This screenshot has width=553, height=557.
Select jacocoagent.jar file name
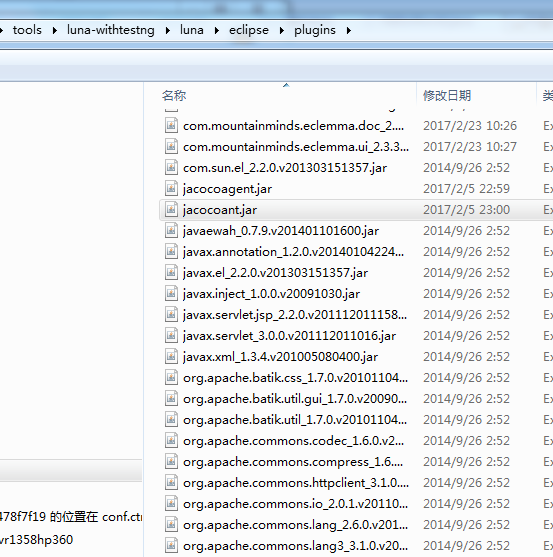[x=227, y=189]
